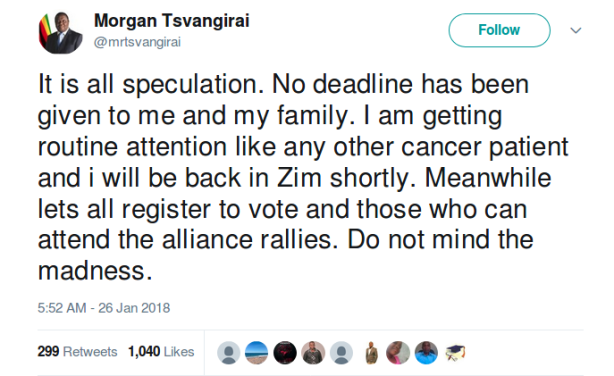Open the graduation cap liker avatar

coord(455,352)
